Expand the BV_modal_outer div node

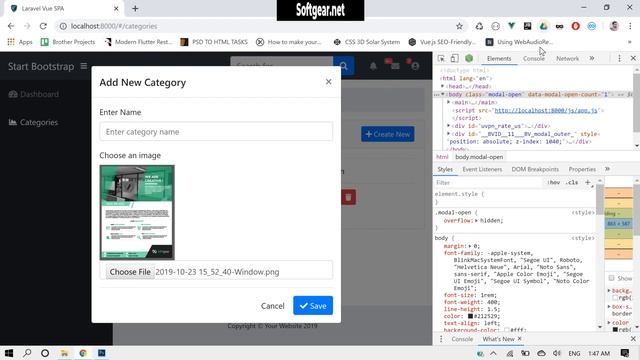(449, 133)
